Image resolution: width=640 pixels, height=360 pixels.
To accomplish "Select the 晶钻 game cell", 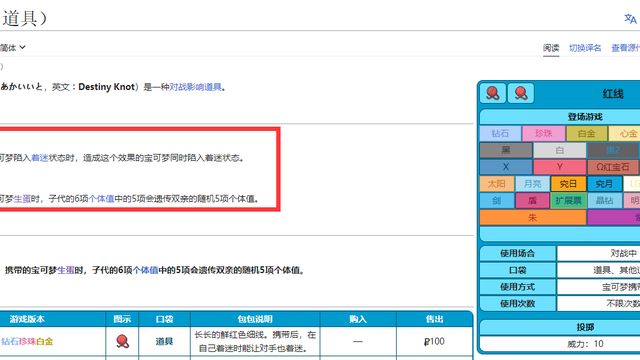I will click(x=604, y=200).
